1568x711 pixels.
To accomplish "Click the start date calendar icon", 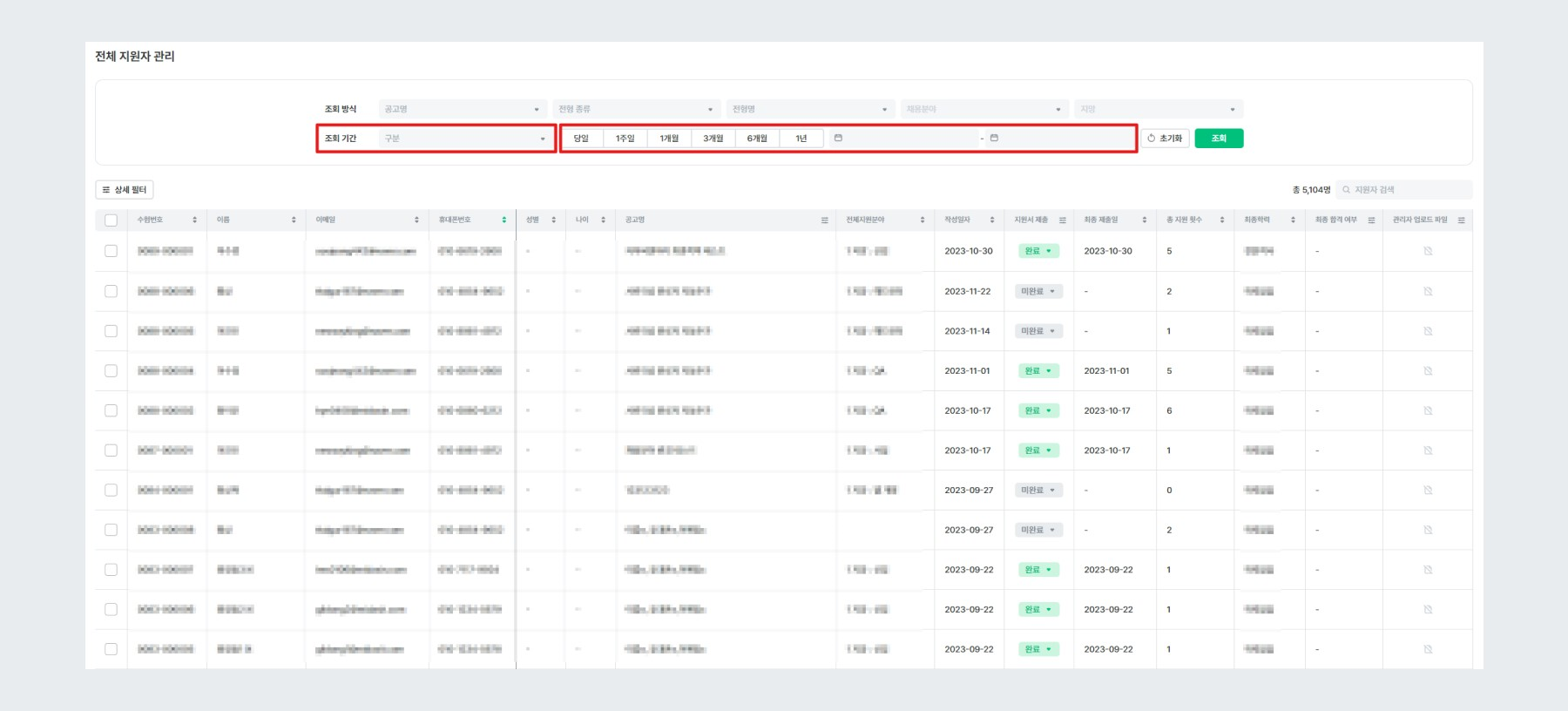I will pos(838,139).
